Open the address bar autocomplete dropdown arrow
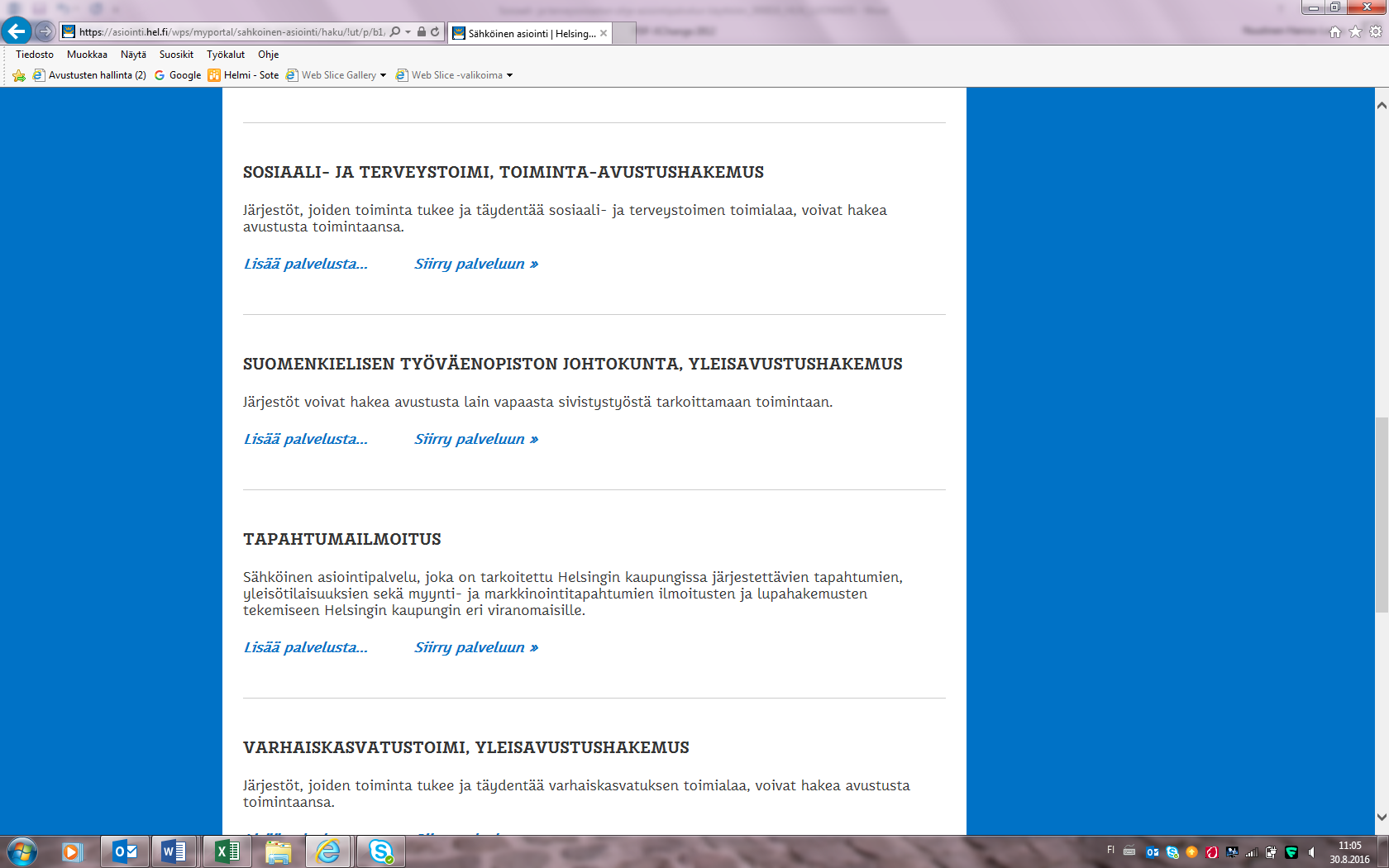Image resolution: width=1389 pixels, height=868 pixels. point(408,31)
